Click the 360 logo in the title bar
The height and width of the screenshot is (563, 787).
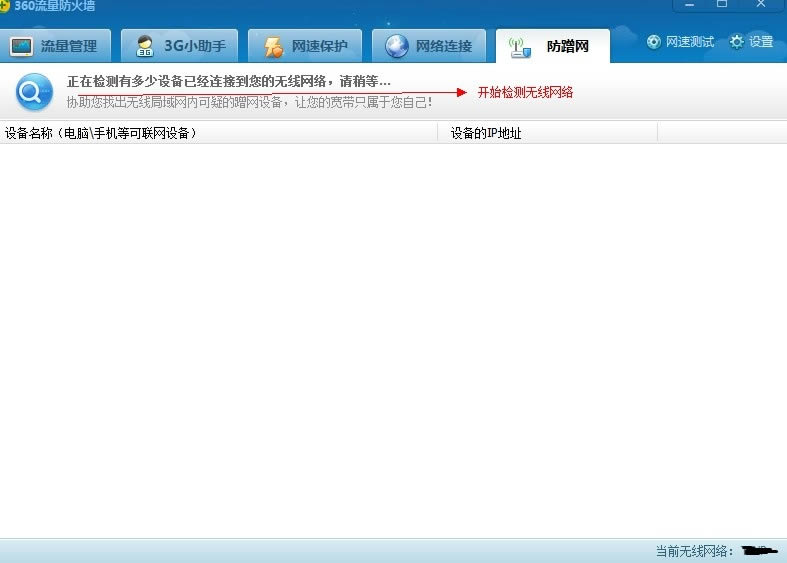5,6
